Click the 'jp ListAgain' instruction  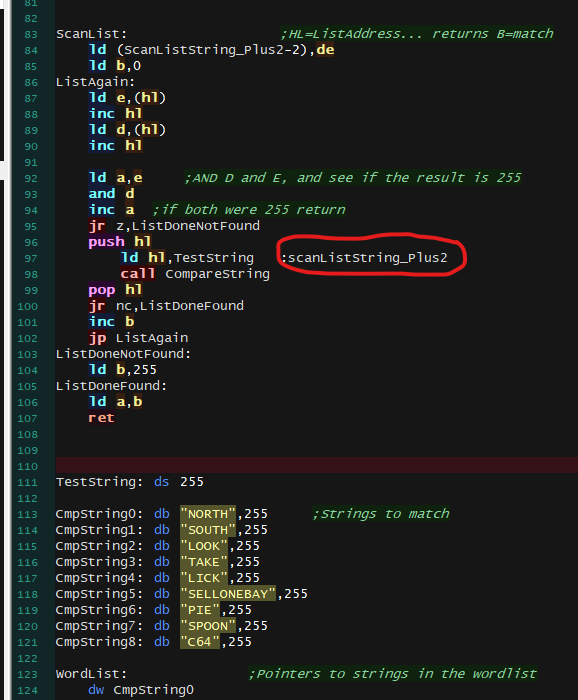[138, 338]
